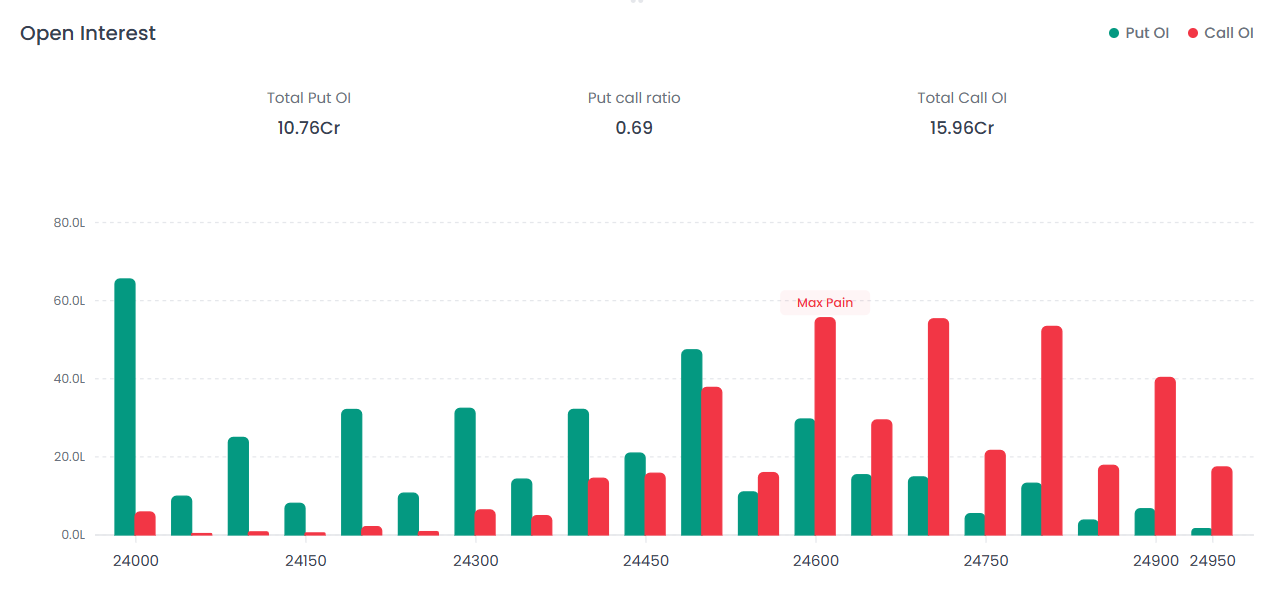Click the Total Call OI value 15.96Cr

pyautogui.click(x=961, y=128)
